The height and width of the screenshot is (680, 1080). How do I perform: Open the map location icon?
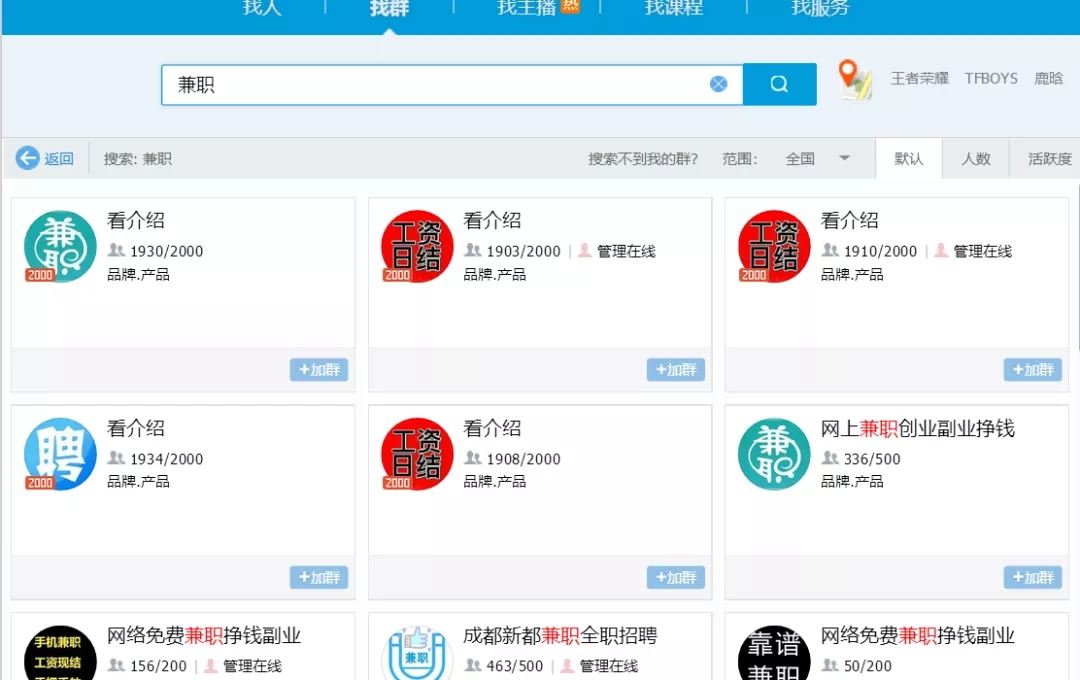854,80
